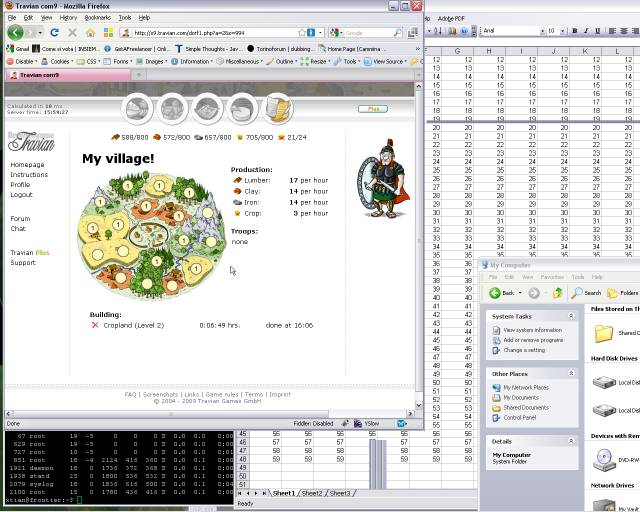640x512 pixels.
Task: Cancel the Cropland Level 2 construction with red X
Action: [95, 325]
